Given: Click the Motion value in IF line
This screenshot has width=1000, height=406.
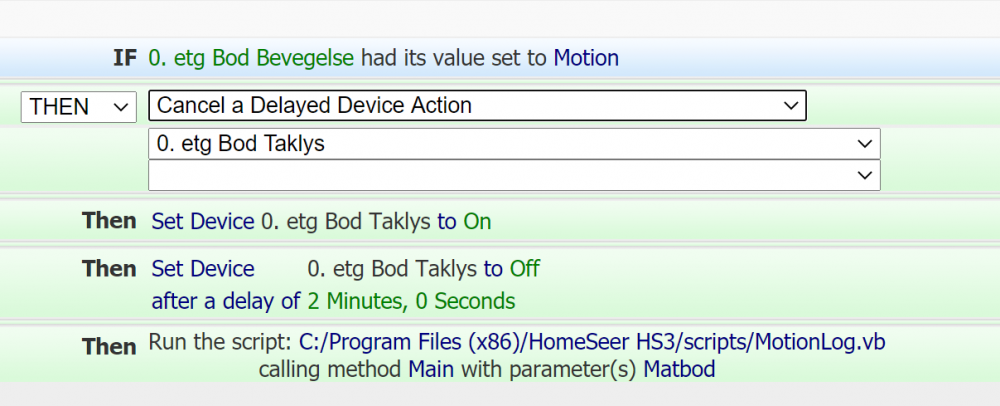Looking at the screenshot, I should click(x=586, y=58).
